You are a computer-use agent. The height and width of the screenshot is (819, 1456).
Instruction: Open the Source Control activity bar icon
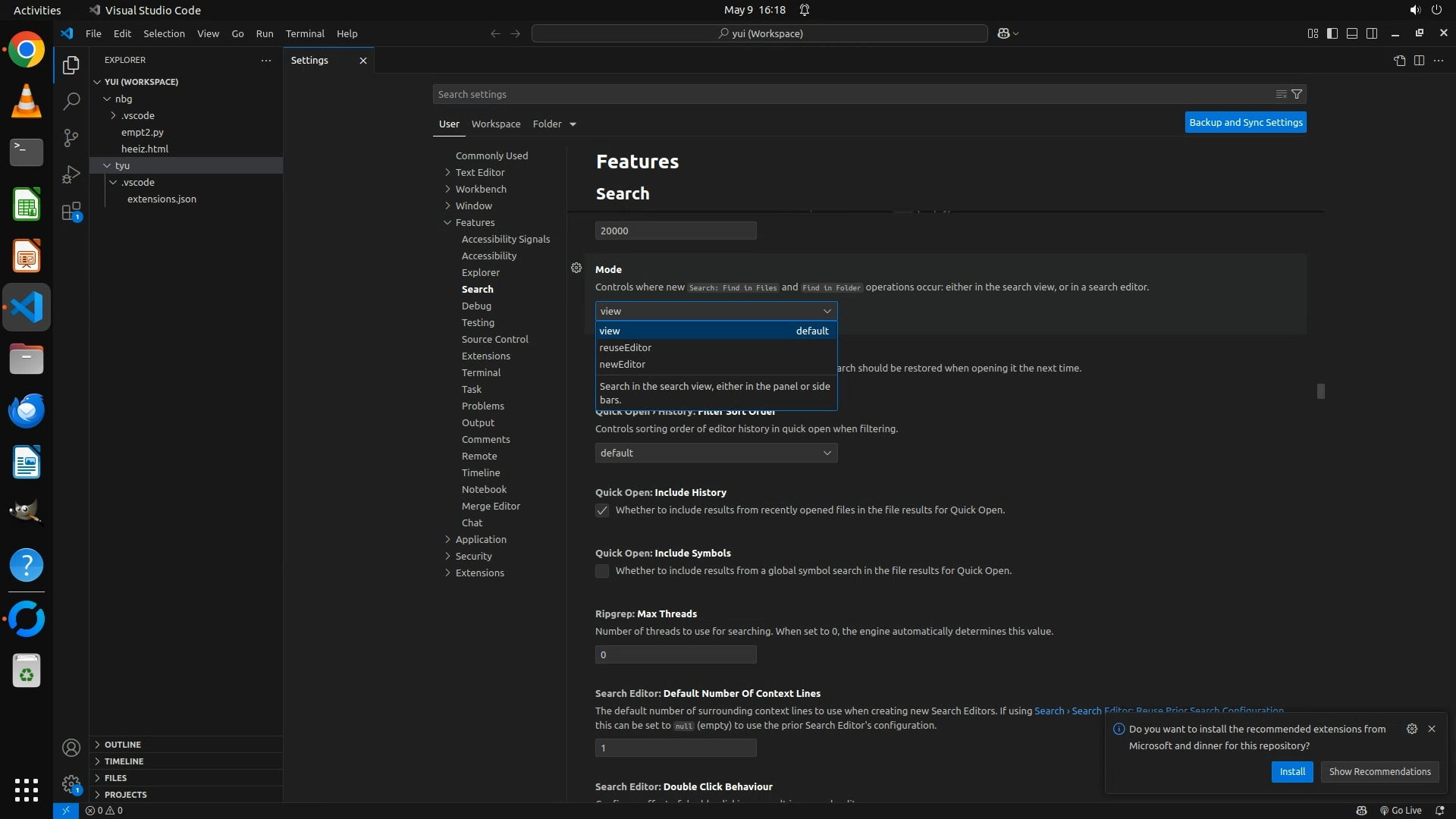71,137
